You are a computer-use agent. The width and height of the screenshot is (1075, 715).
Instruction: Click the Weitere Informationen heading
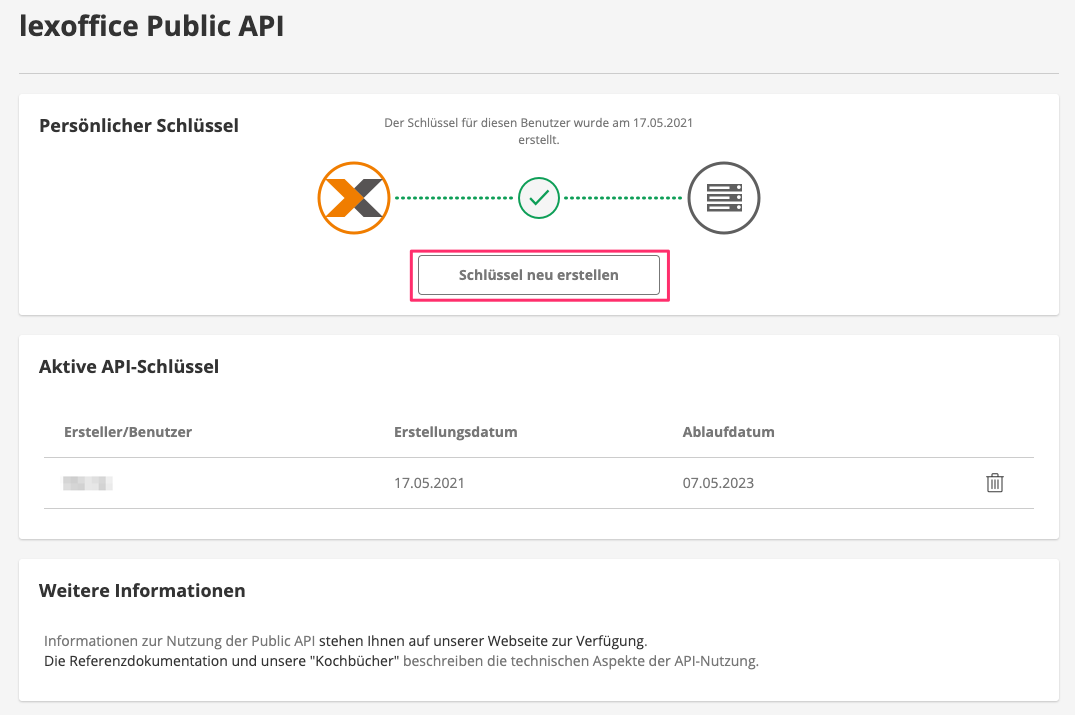tap(142, 590)
